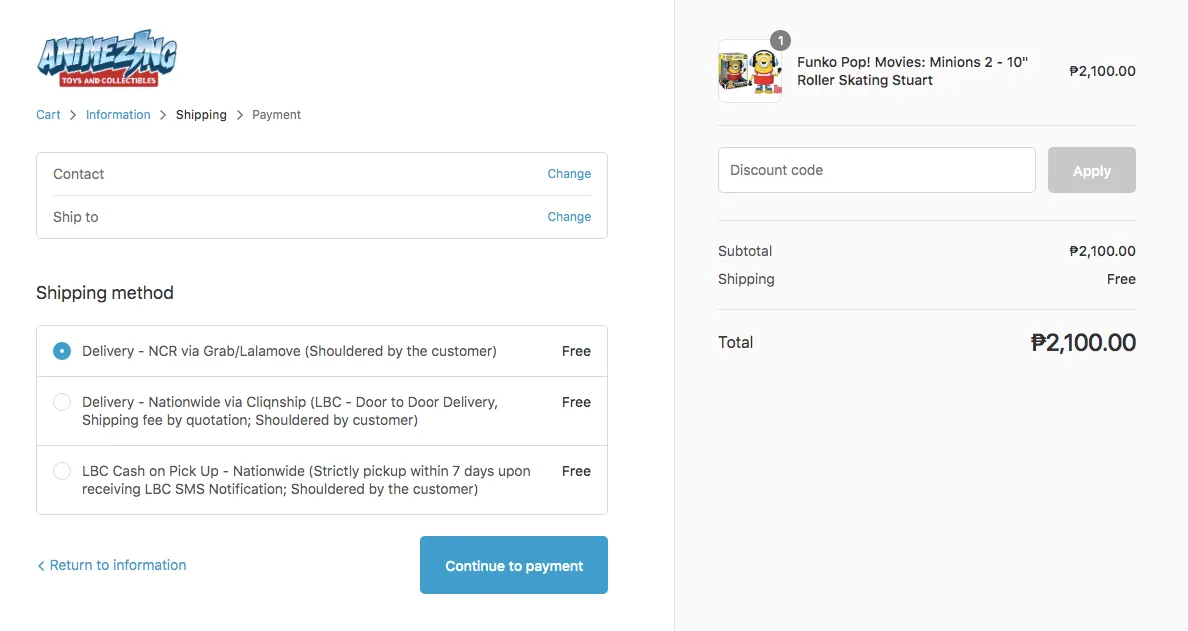
Task: Click the Payment breadcrumb step
Action: click(277, 115)
